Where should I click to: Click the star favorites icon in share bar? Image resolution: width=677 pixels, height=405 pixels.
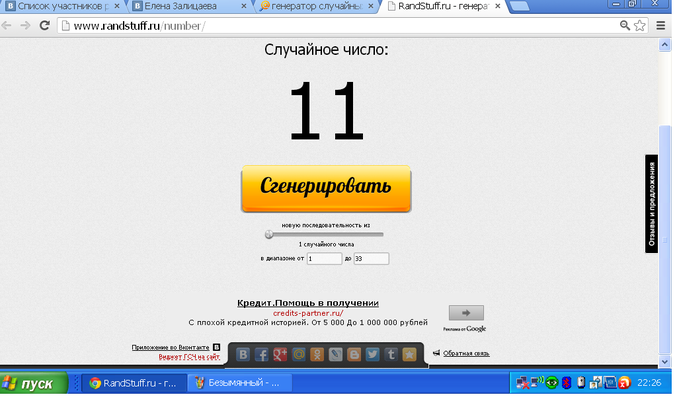[x=409, y=354]
